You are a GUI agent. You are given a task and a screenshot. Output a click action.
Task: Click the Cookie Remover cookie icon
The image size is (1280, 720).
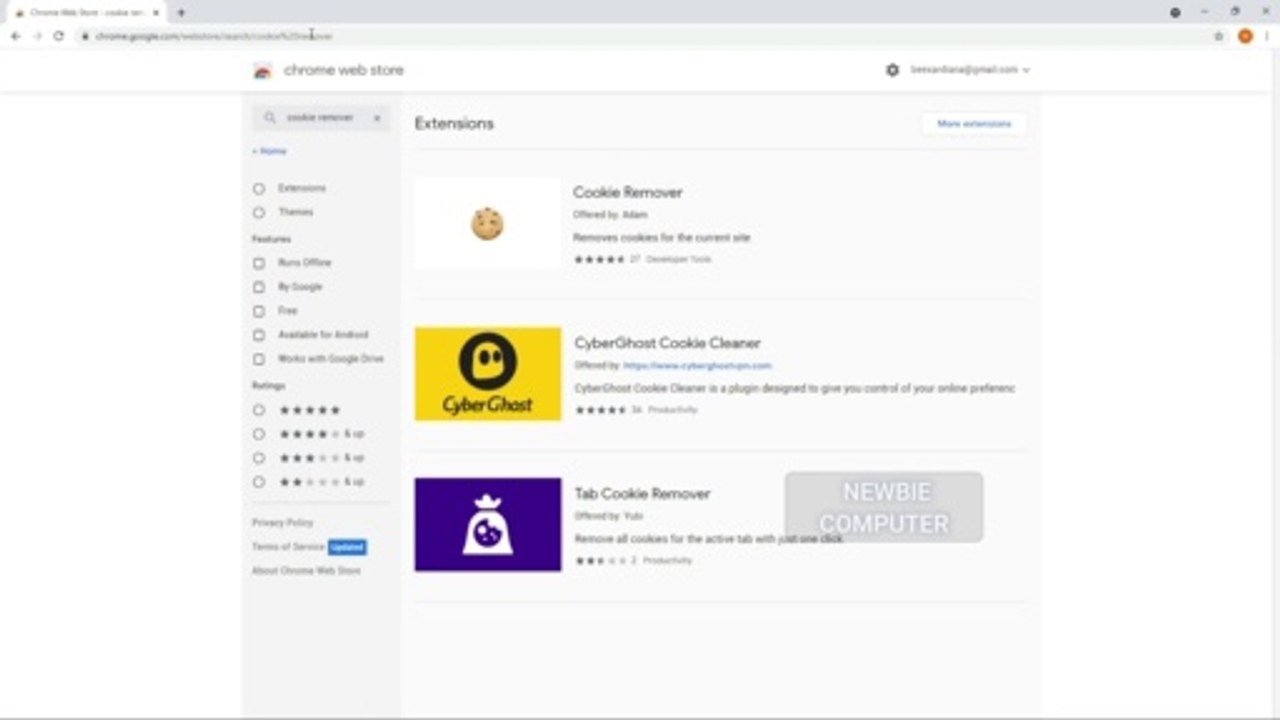click(x=487, y=223)
